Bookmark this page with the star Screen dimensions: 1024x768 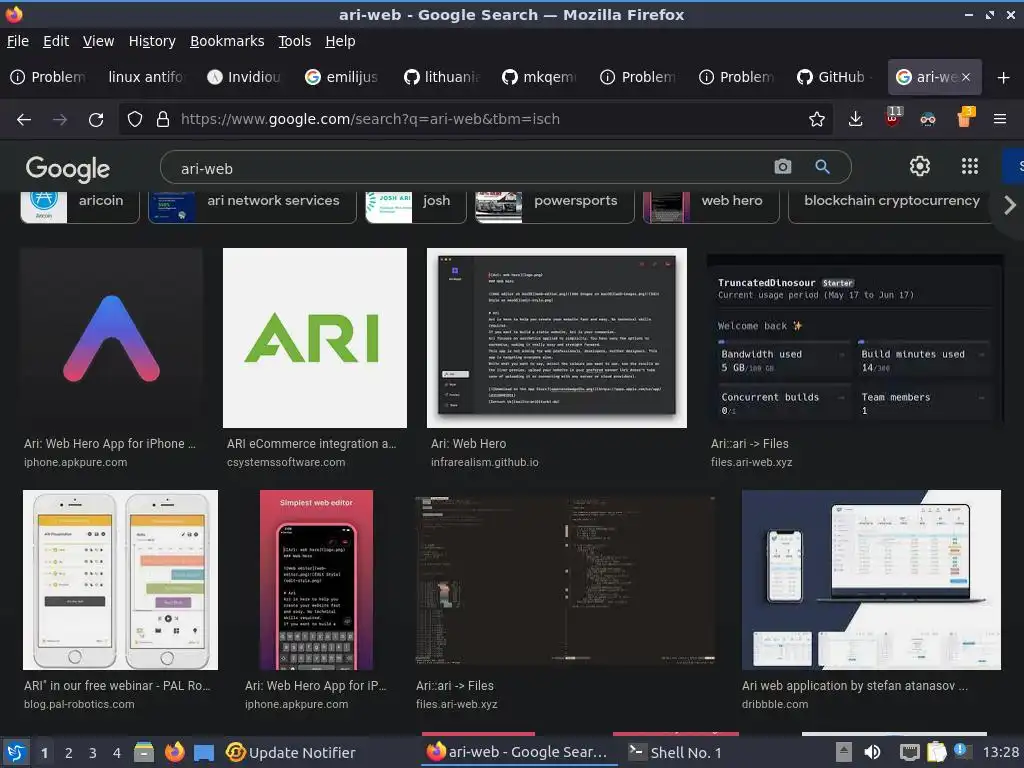[x=816, y=120]
